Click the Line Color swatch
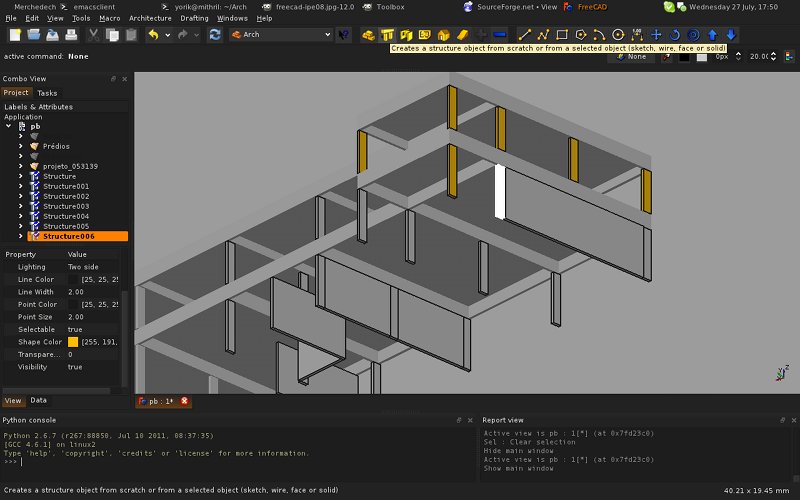The height and width of the screenshot is (500, 800). pyautogui.click(x=73, y=280)
